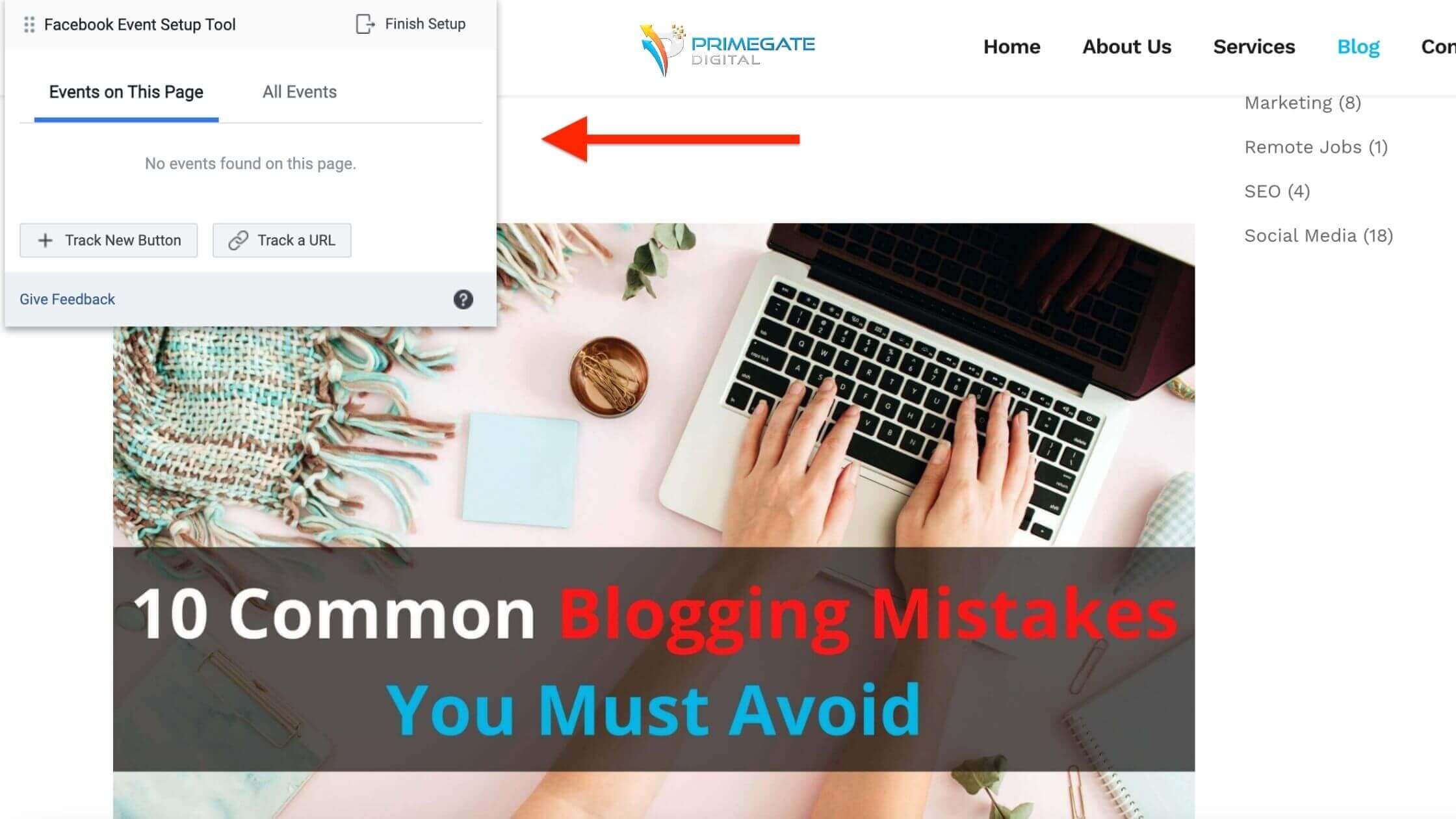Switch to the Events on This Page tab
Image resolution: width=1456 pixels, height=819 pixels.
click(x=126, y=92)
